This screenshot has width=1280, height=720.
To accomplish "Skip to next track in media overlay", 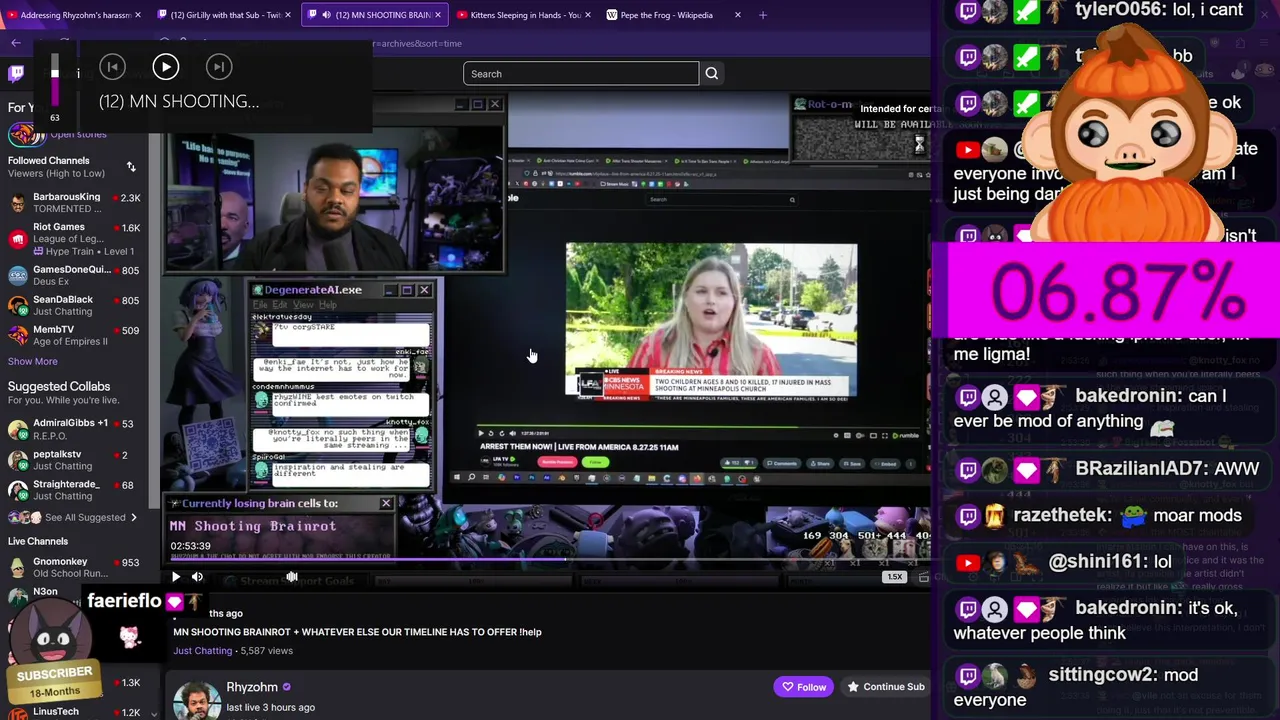I will (x=219, y=67).
